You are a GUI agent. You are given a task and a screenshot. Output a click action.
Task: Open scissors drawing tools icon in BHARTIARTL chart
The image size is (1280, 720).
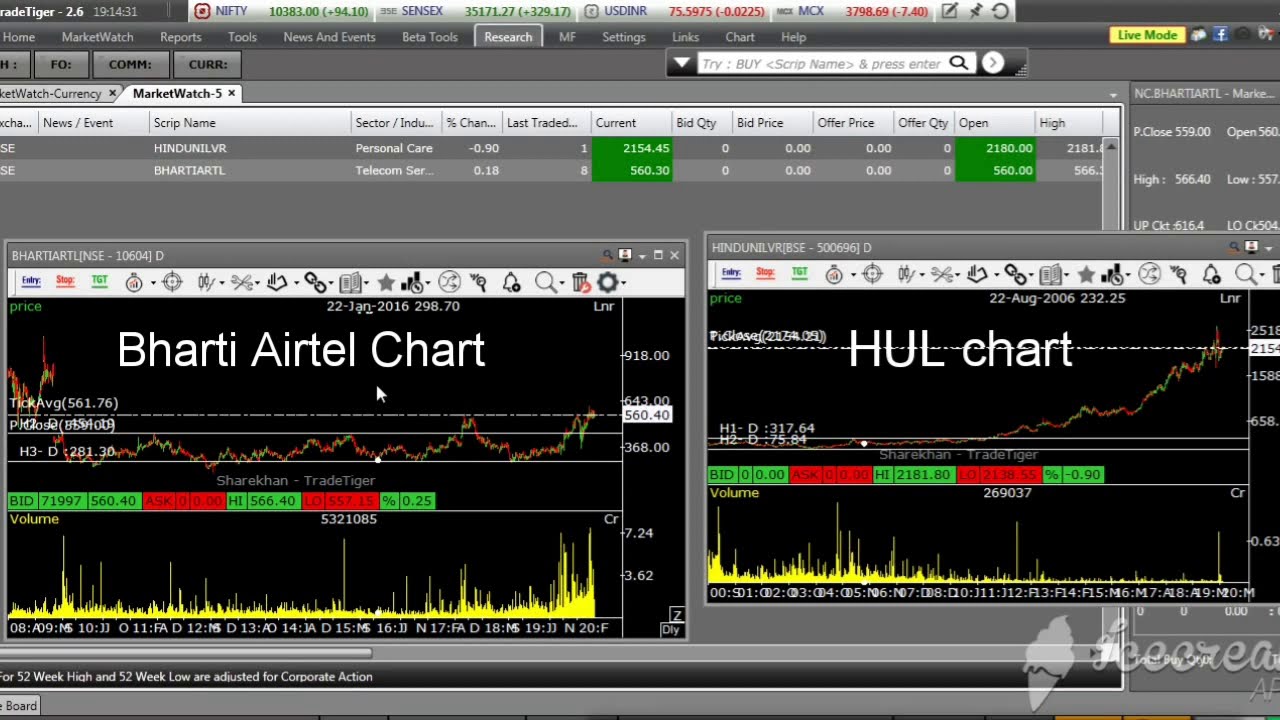(241, 283)
